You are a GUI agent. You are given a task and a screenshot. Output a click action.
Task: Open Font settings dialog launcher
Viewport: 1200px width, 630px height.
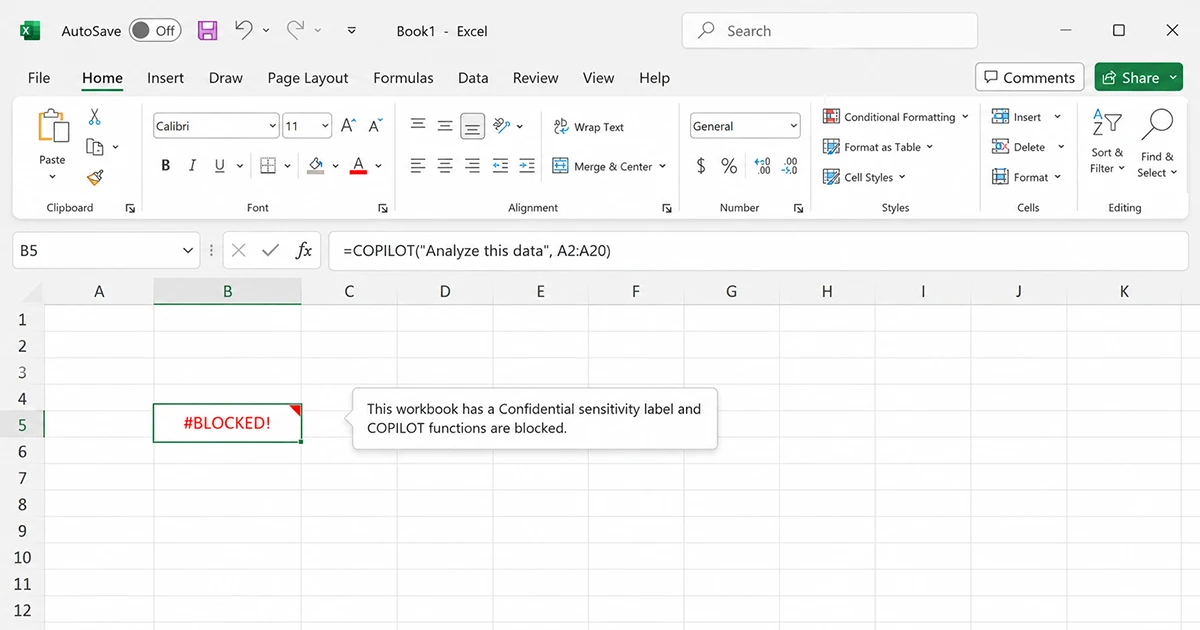[383, 208]
